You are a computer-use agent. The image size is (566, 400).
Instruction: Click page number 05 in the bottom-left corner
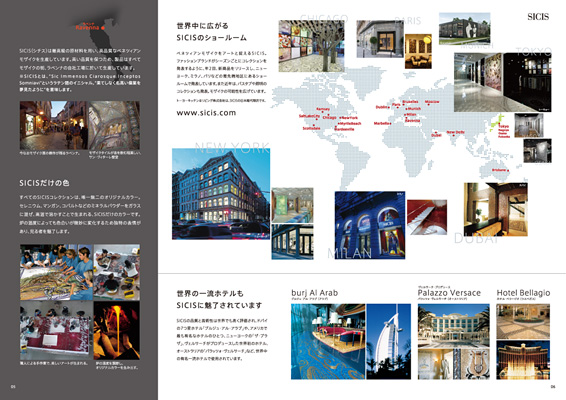tap(13, 387)
